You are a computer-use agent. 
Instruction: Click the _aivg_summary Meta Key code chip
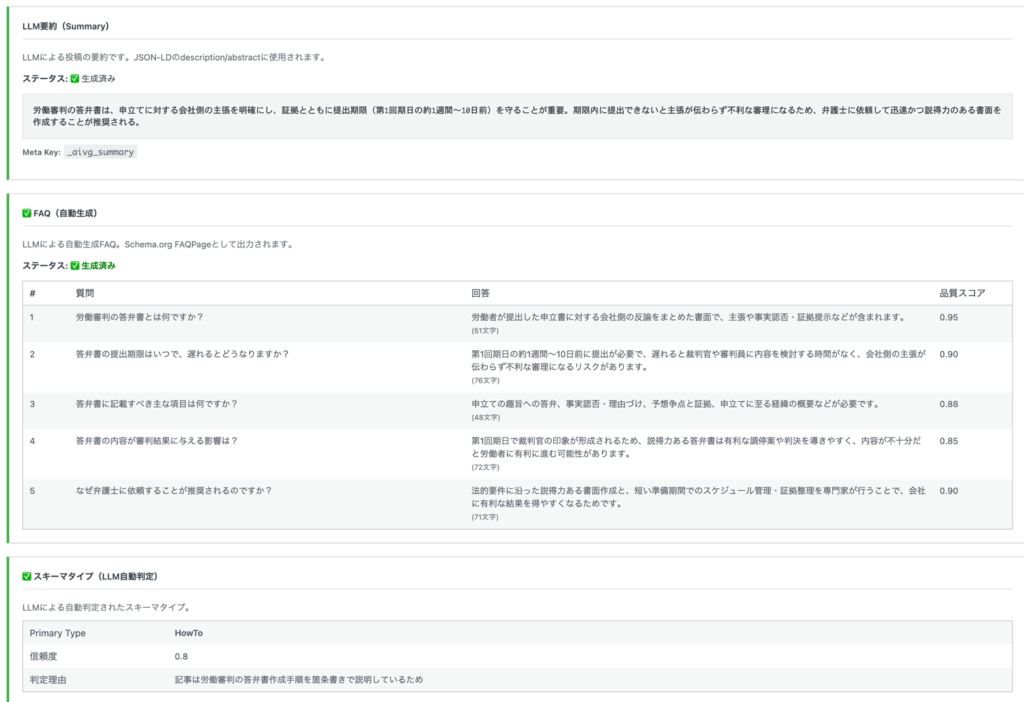(100, 152)
